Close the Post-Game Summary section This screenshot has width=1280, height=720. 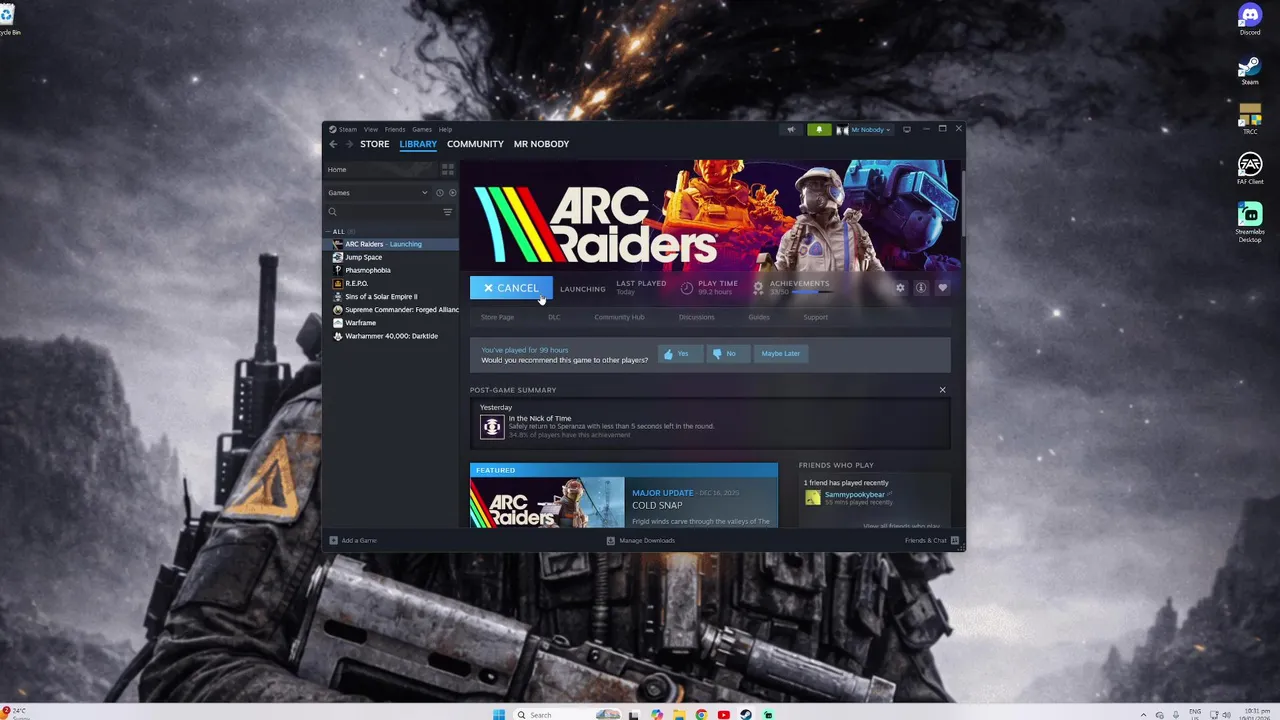(942, 390)
